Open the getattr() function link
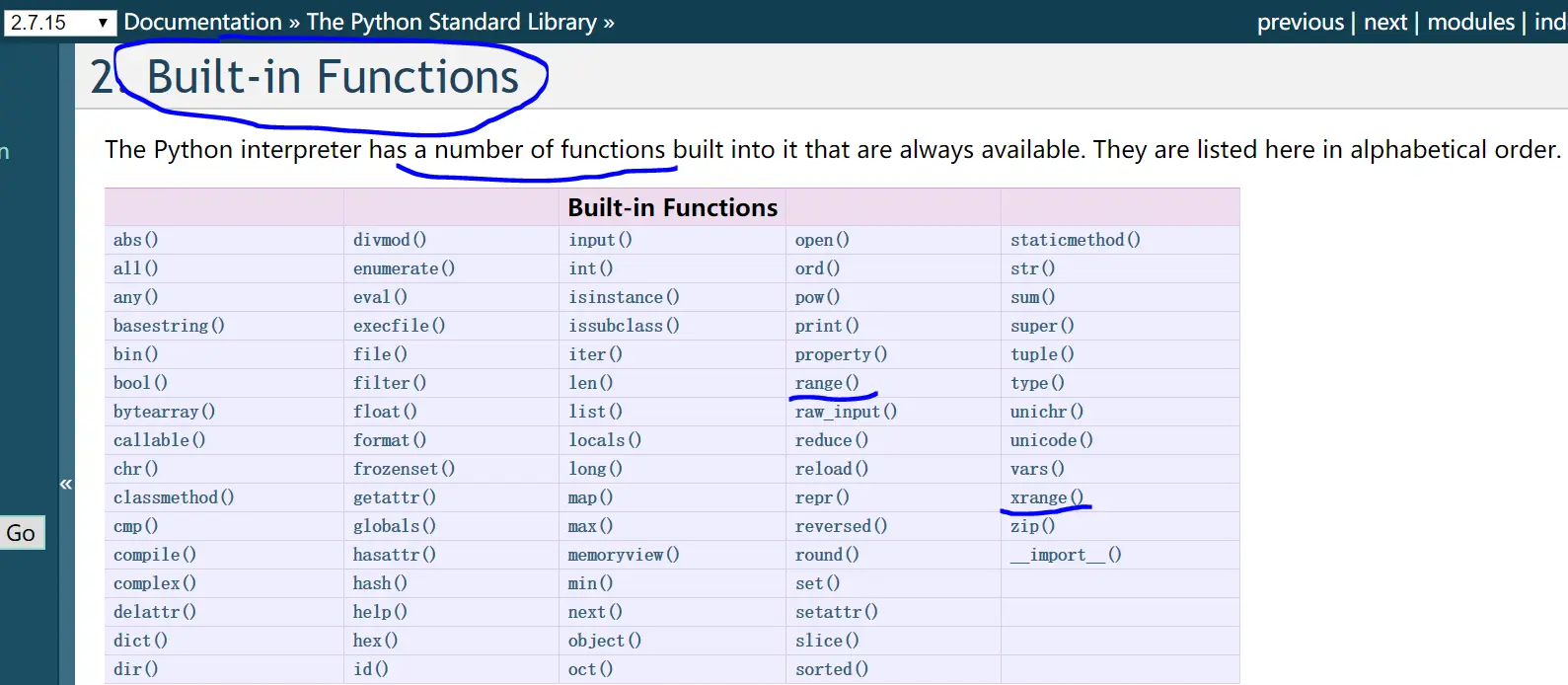 pos(395,497)
